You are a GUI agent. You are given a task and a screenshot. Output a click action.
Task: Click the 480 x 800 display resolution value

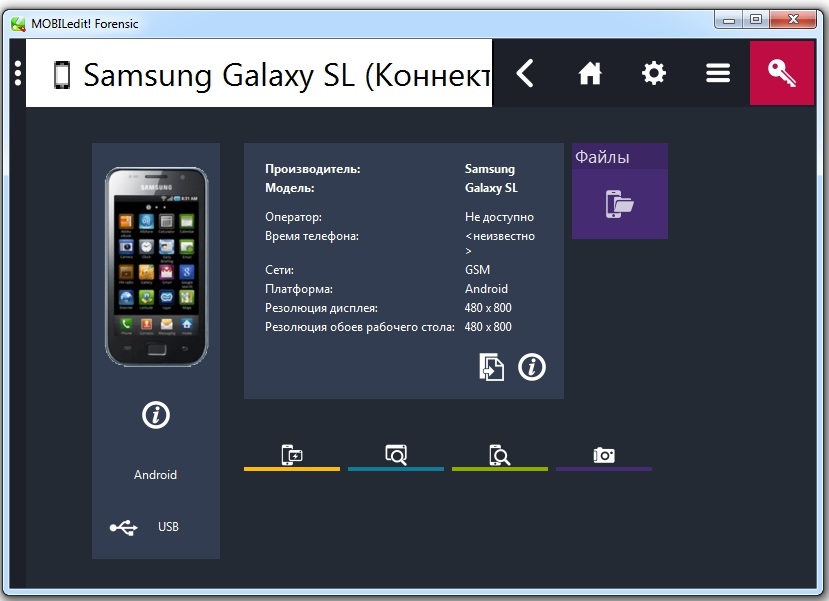[488, 308]
